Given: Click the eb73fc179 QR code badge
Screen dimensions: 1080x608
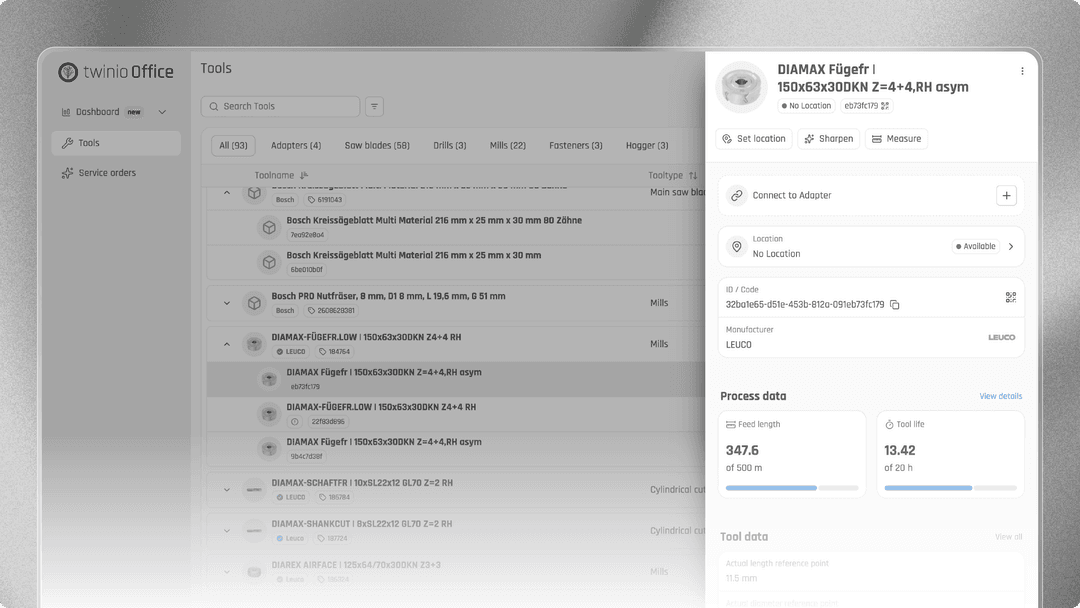Looking at the screenshot, I should (866, 106).
